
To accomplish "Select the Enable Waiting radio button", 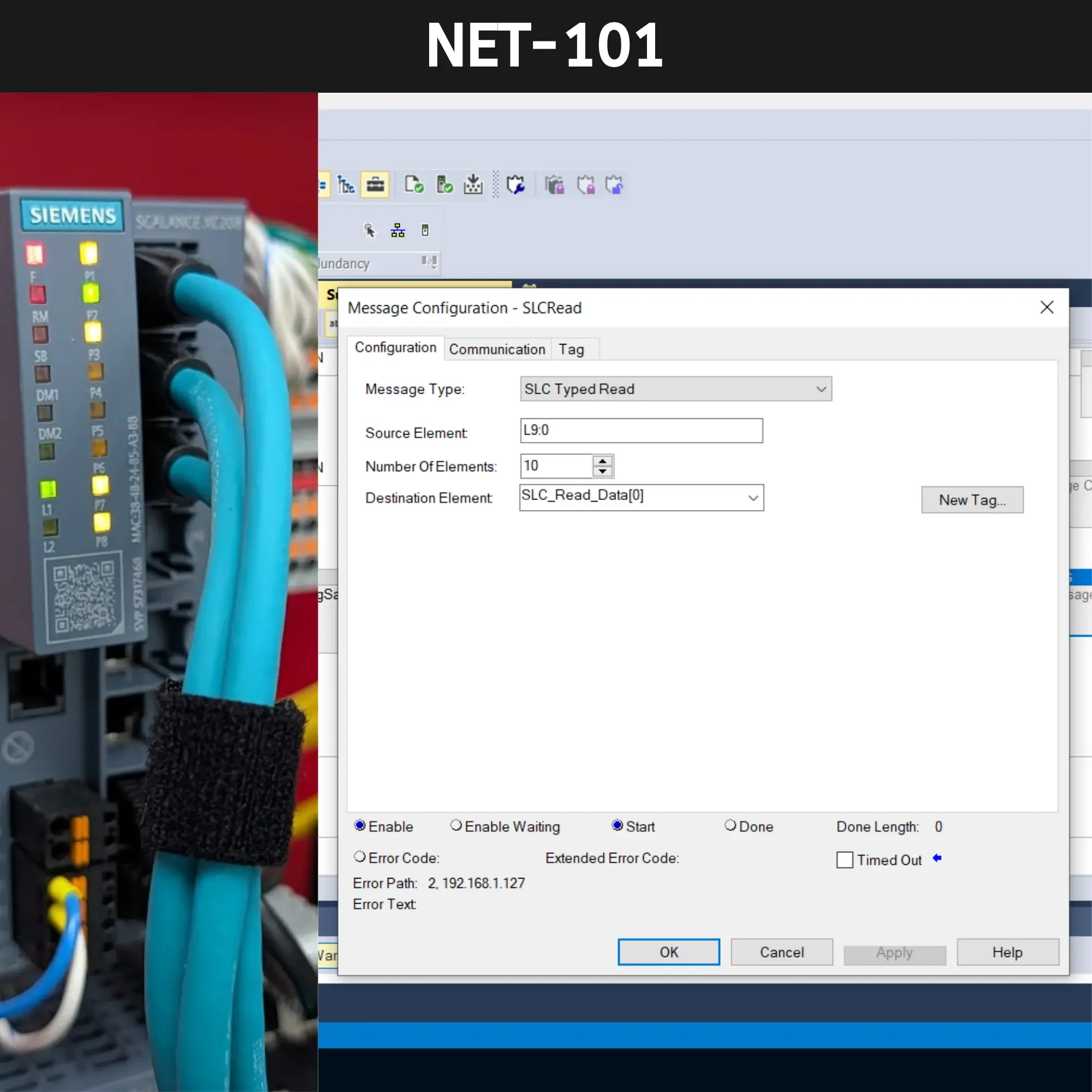I will coord(455,826).
